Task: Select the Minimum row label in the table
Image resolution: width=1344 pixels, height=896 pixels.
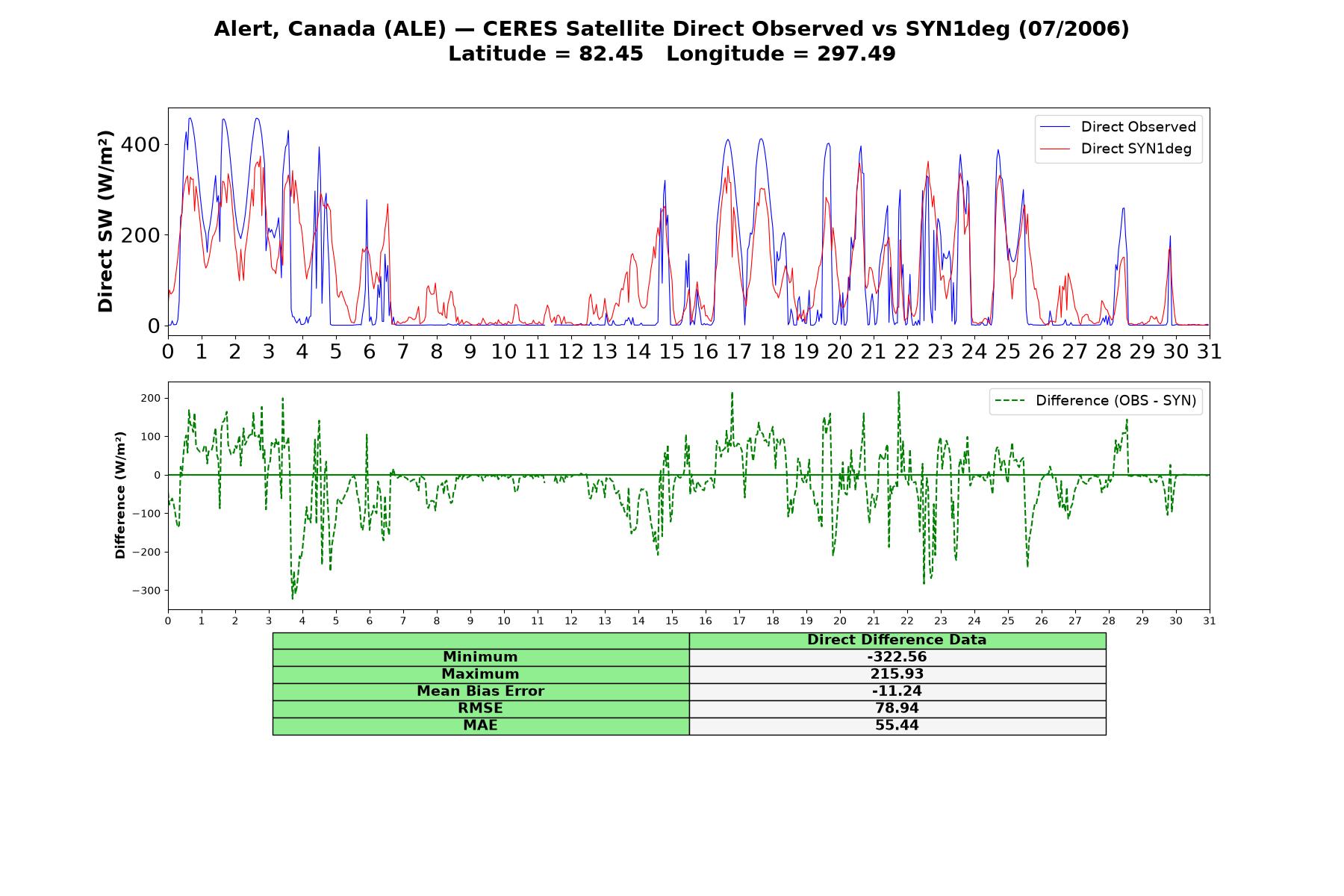Action: coord(481,657)
